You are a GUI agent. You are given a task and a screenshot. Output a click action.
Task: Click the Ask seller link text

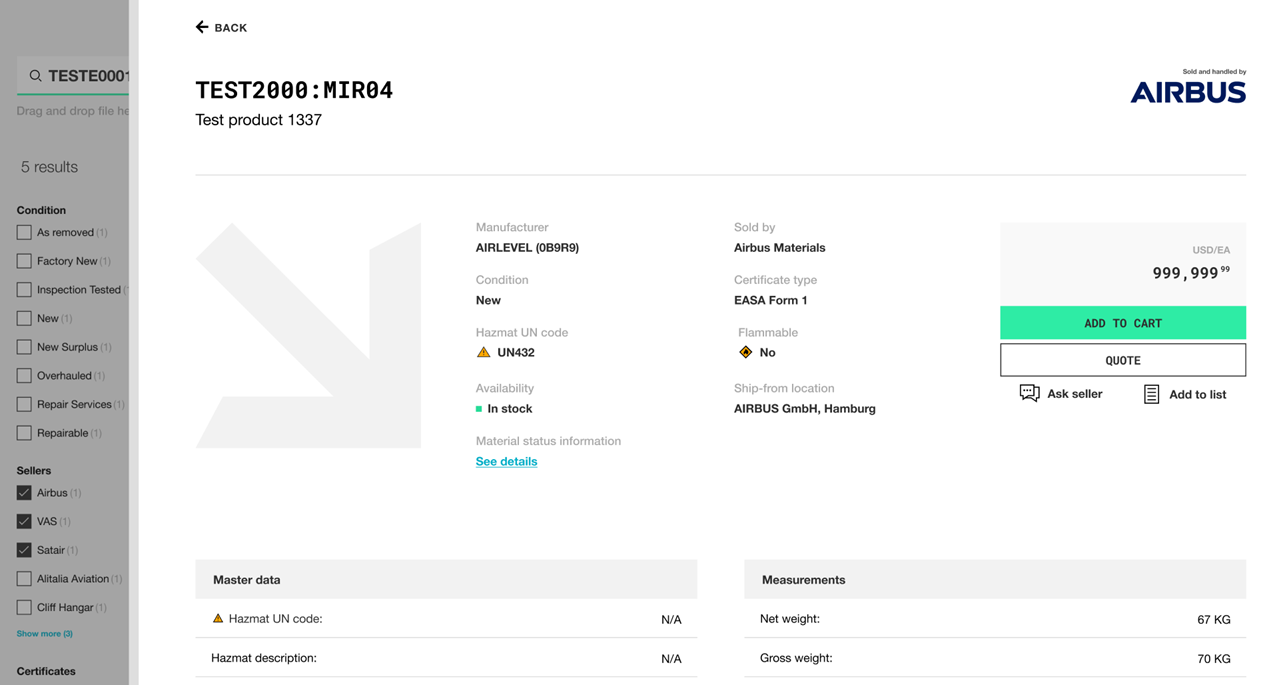tap(1075, 394)
